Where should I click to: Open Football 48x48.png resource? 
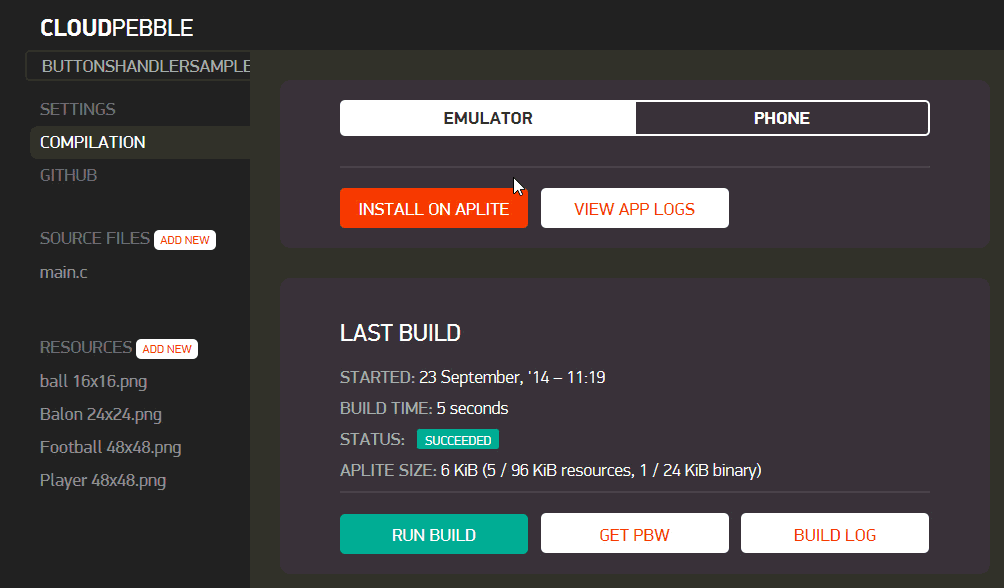[x=110, y=447]
